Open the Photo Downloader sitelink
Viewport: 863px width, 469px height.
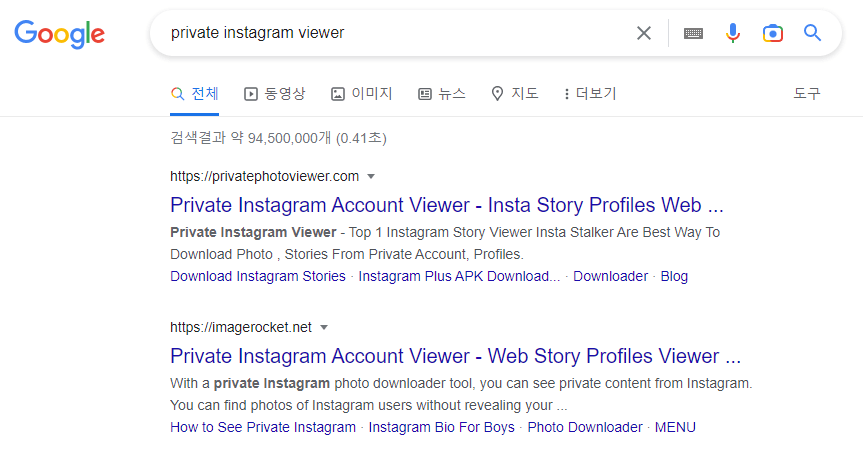click(585, 427)
